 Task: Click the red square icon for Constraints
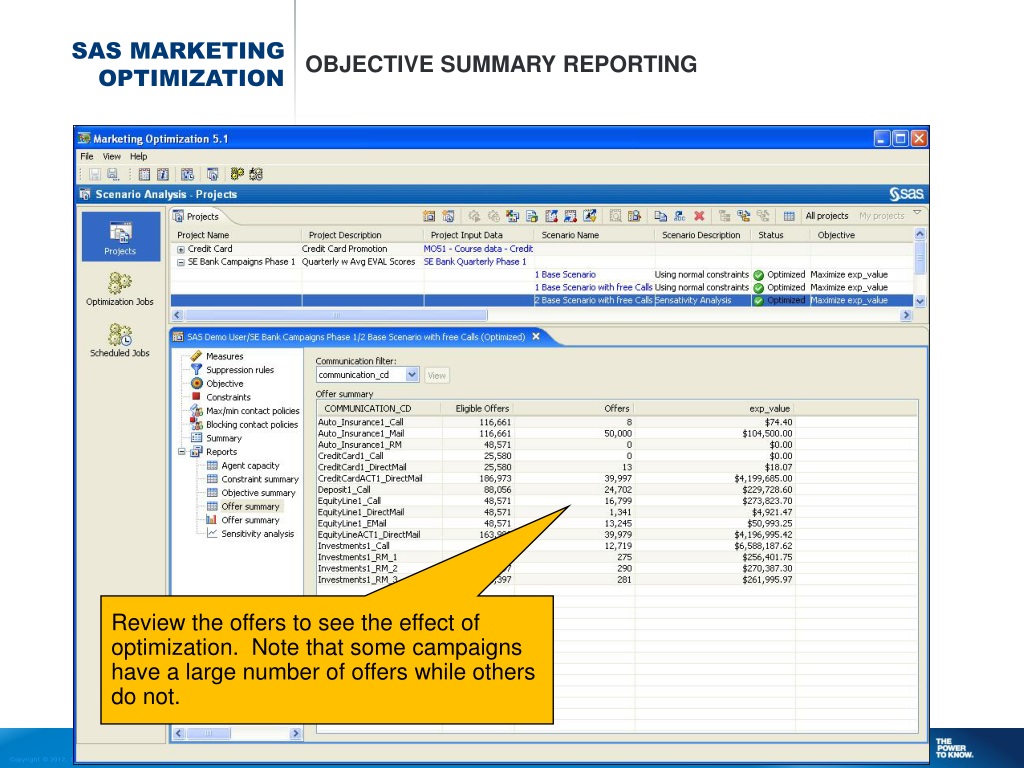tap(196, 396)
